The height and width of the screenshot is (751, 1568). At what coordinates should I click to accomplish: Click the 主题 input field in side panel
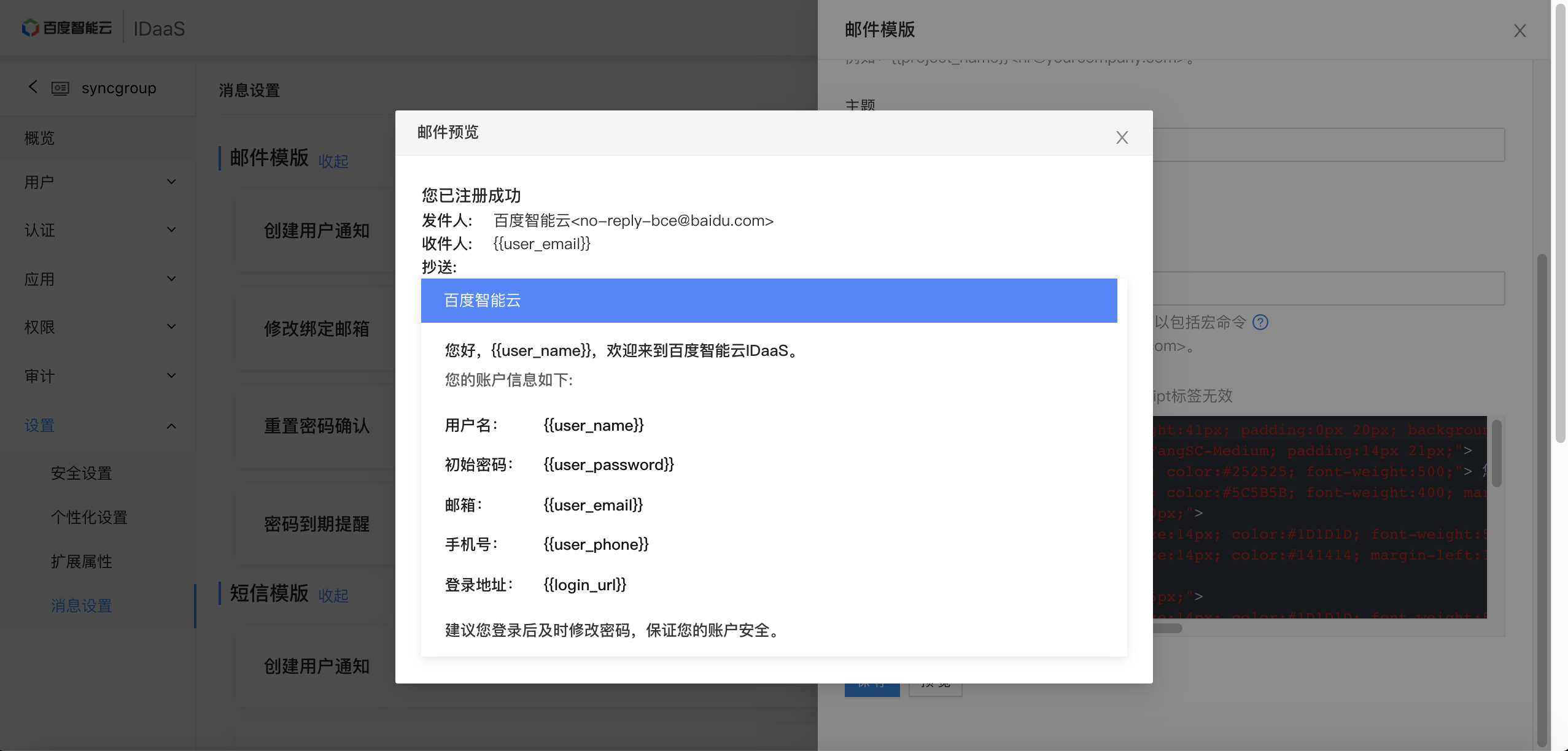(1329, 145)
